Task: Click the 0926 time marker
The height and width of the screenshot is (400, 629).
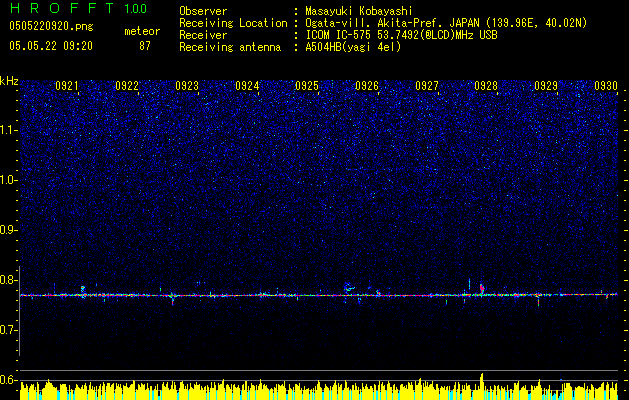Action: click(367, 85)
